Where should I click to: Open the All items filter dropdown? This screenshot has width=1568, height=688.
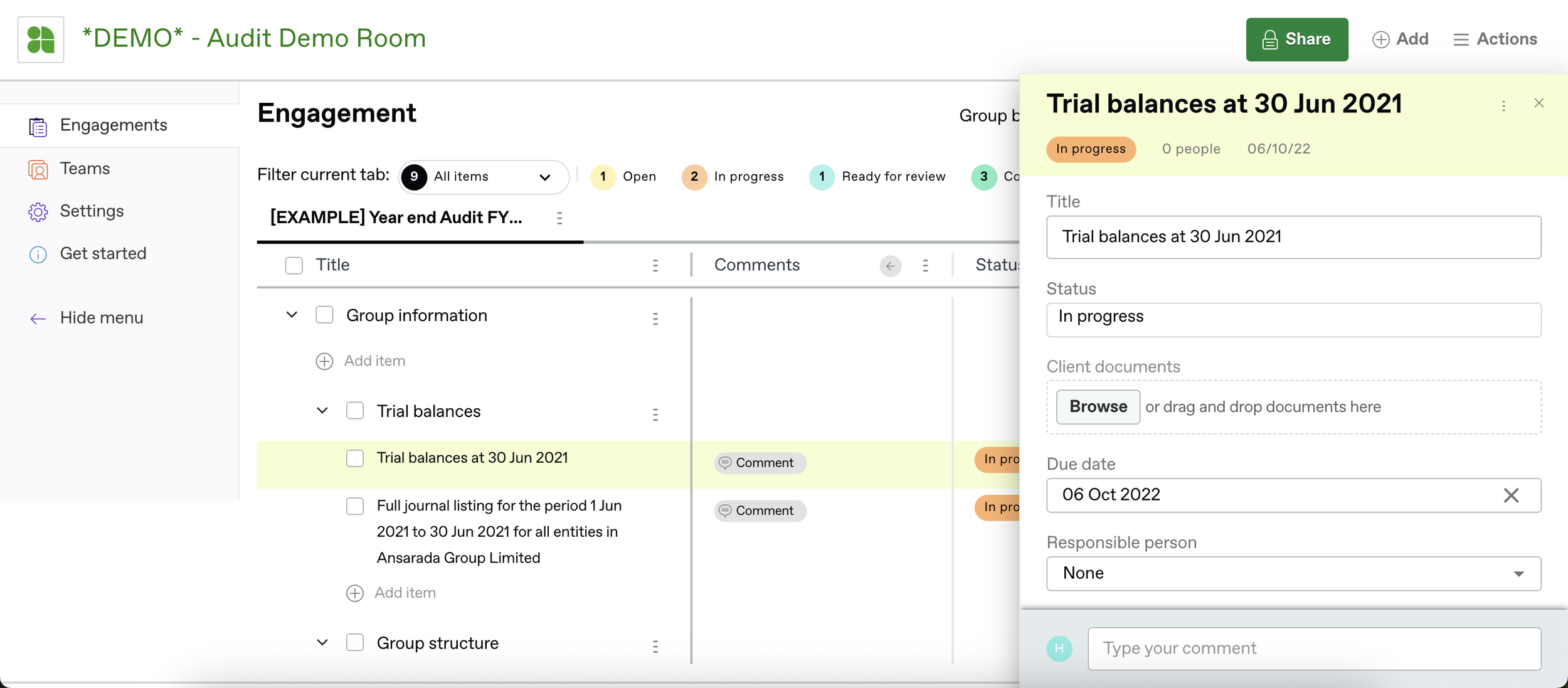[x=484, y=177]
